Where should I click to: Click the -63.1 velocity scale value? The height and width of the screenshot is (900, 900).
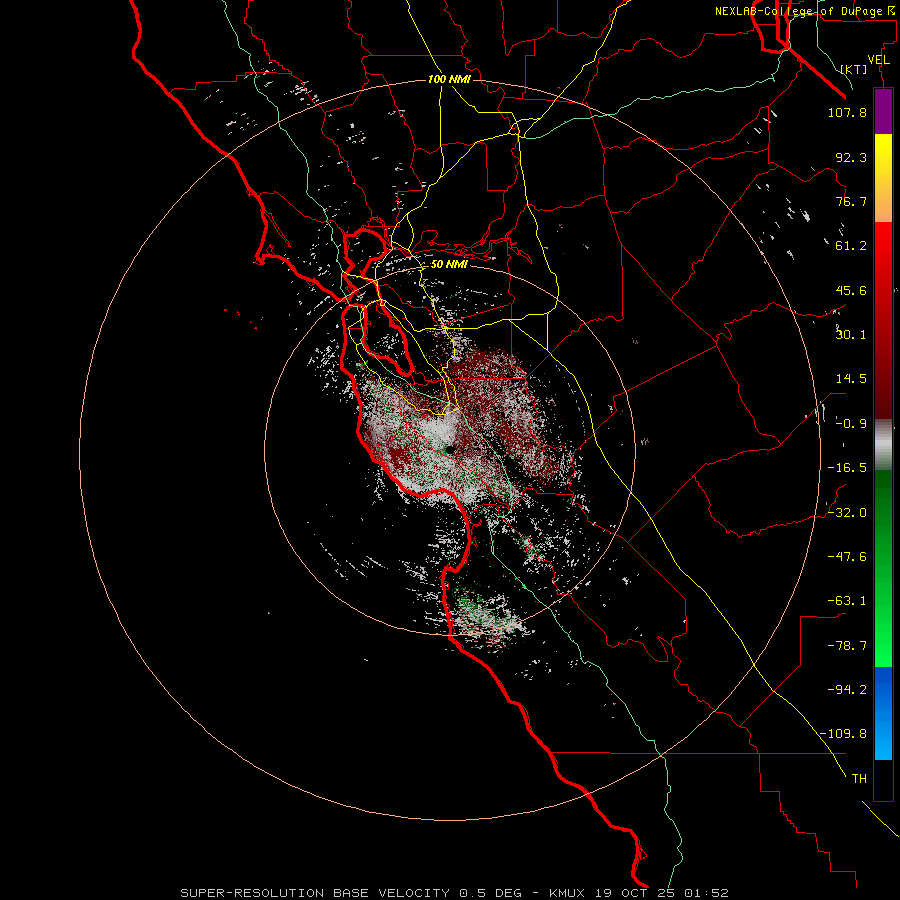pyautogui.click(x=847, y=601)
